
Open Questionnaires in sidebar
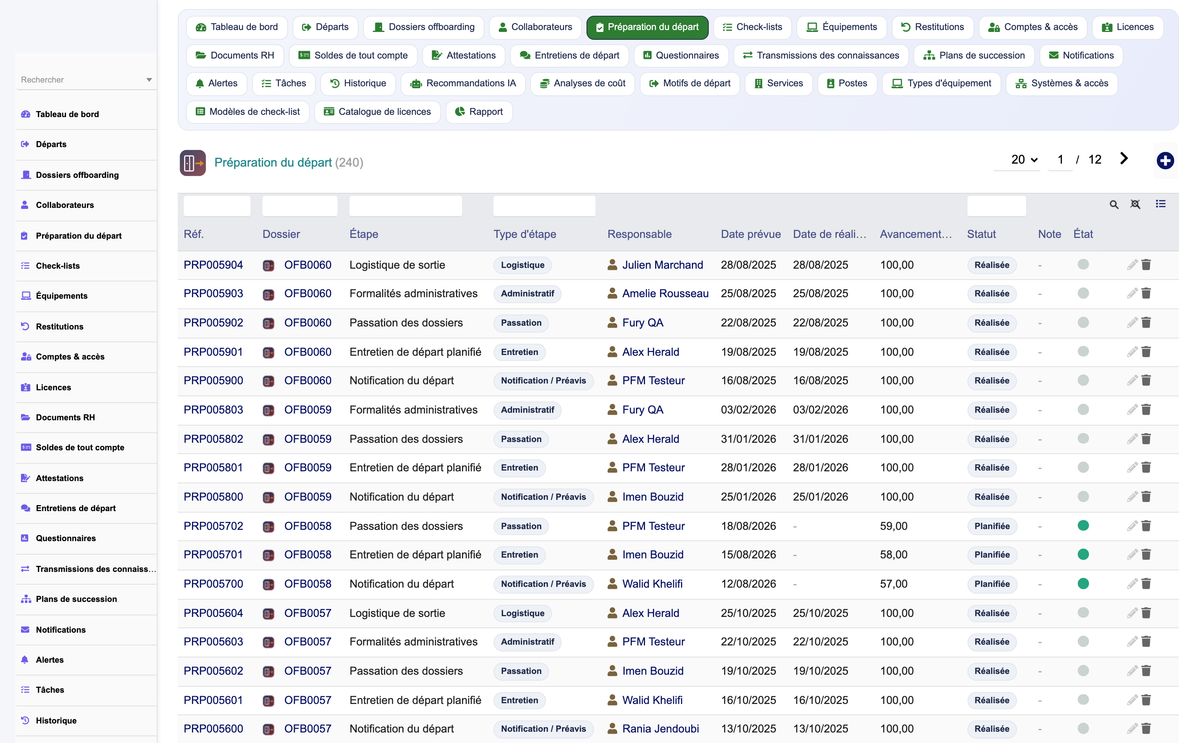click(x=65, y=538)
